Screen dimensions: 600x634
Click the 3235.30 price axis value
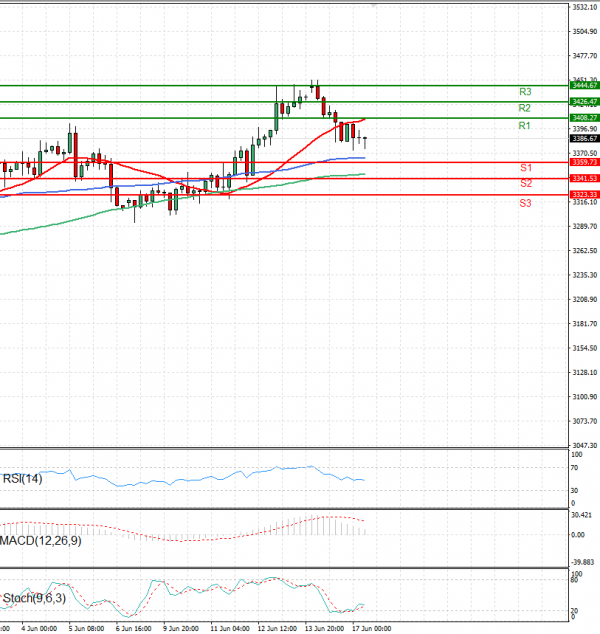tap(585, 275)
